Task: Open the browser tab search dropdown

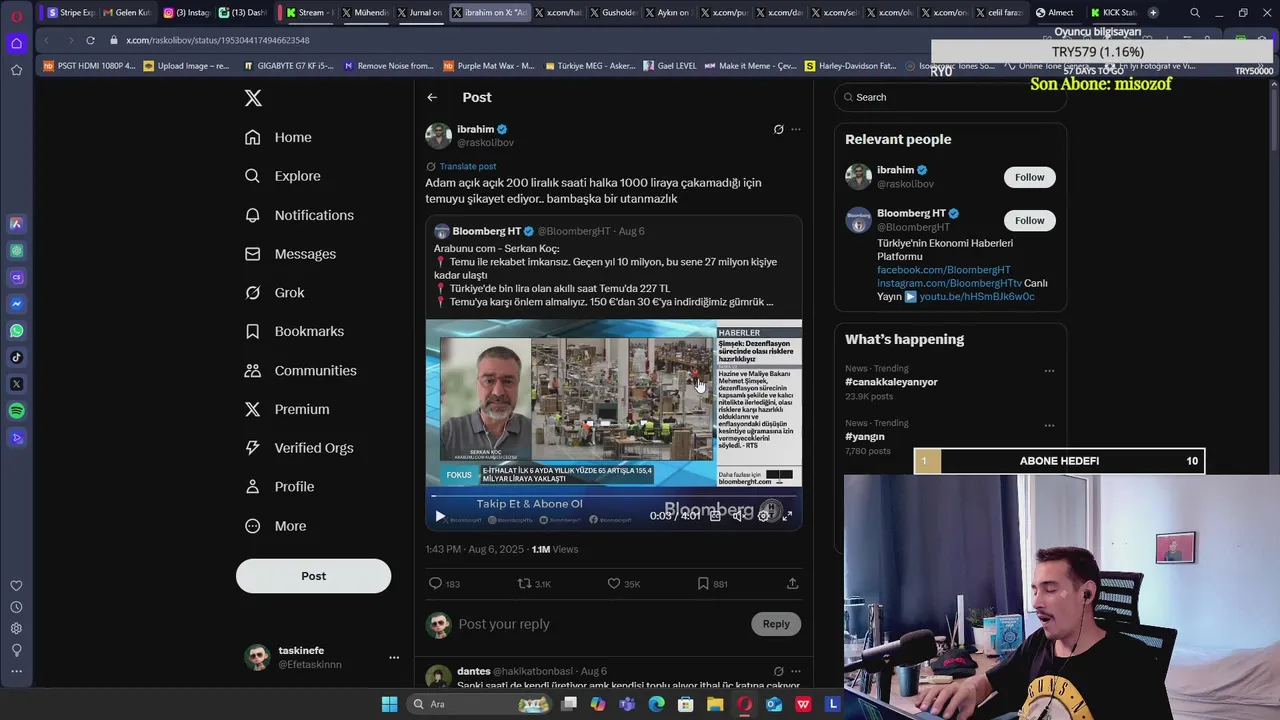Action: pyautogui.click(x=1194, y=12)
